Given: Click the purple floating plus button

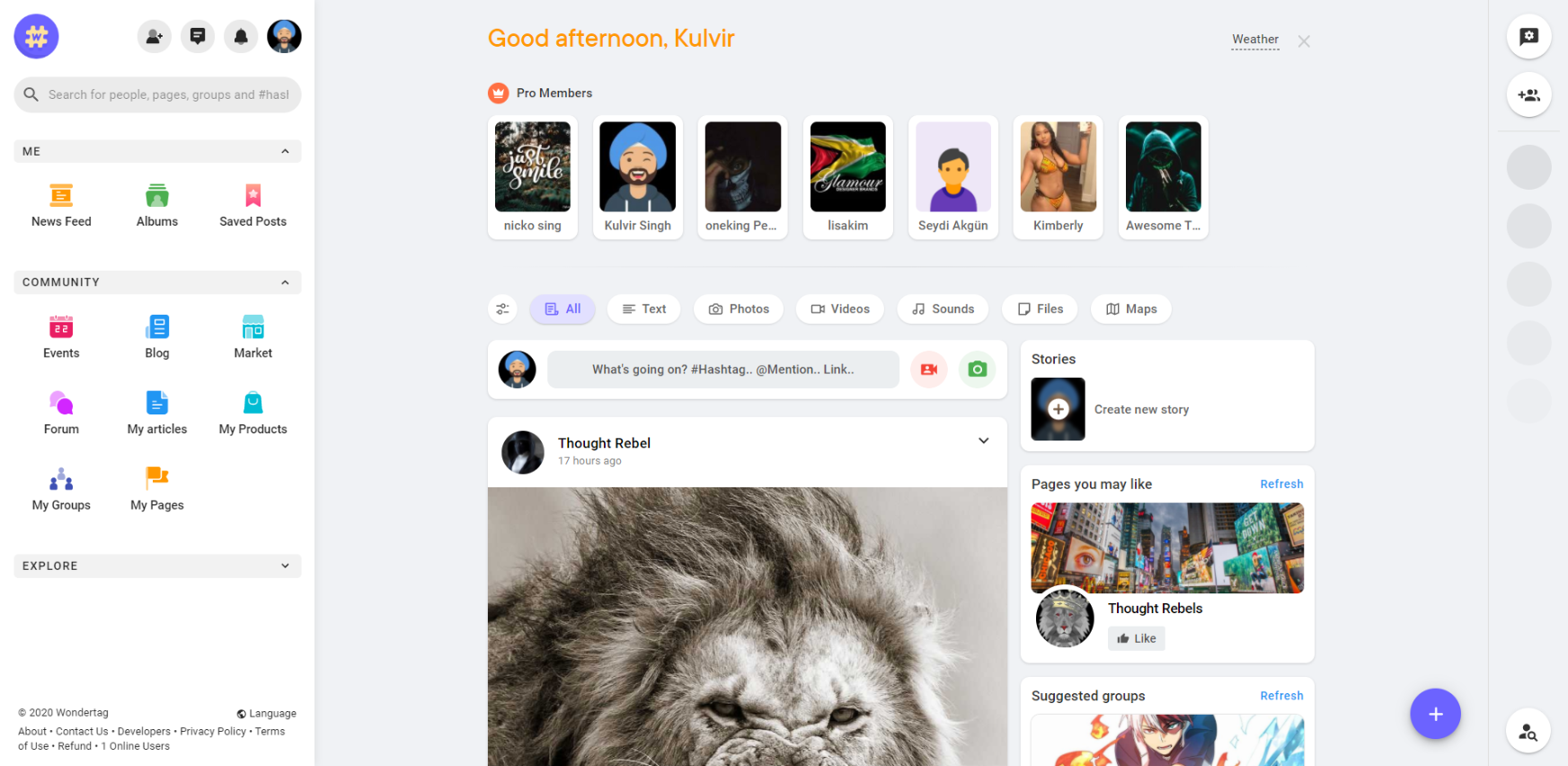Looking at the screenshot, I should (1435, 714).
